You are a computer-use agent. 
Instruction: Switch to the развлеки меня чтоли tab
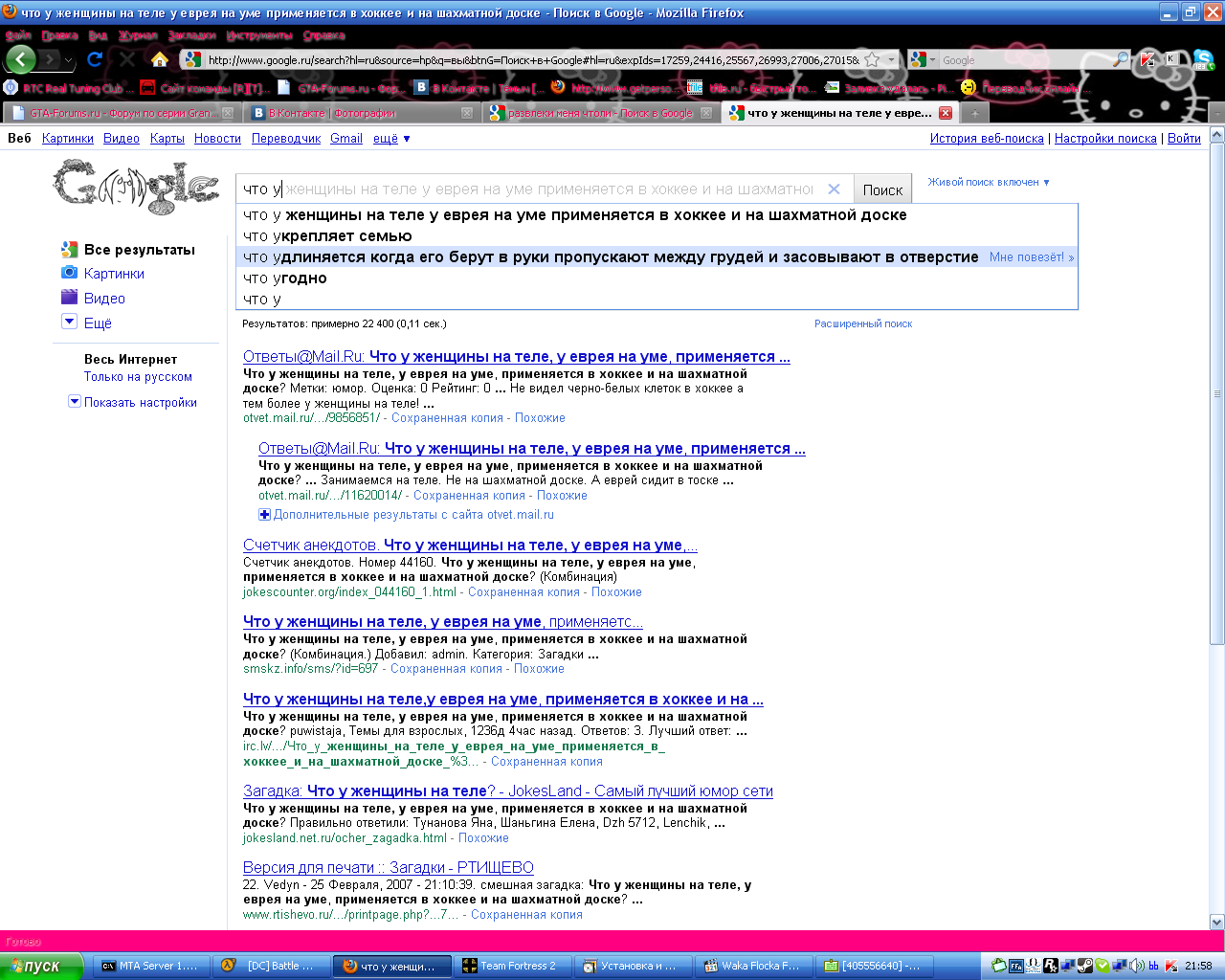pyautogui.click(x=600, y=113)
